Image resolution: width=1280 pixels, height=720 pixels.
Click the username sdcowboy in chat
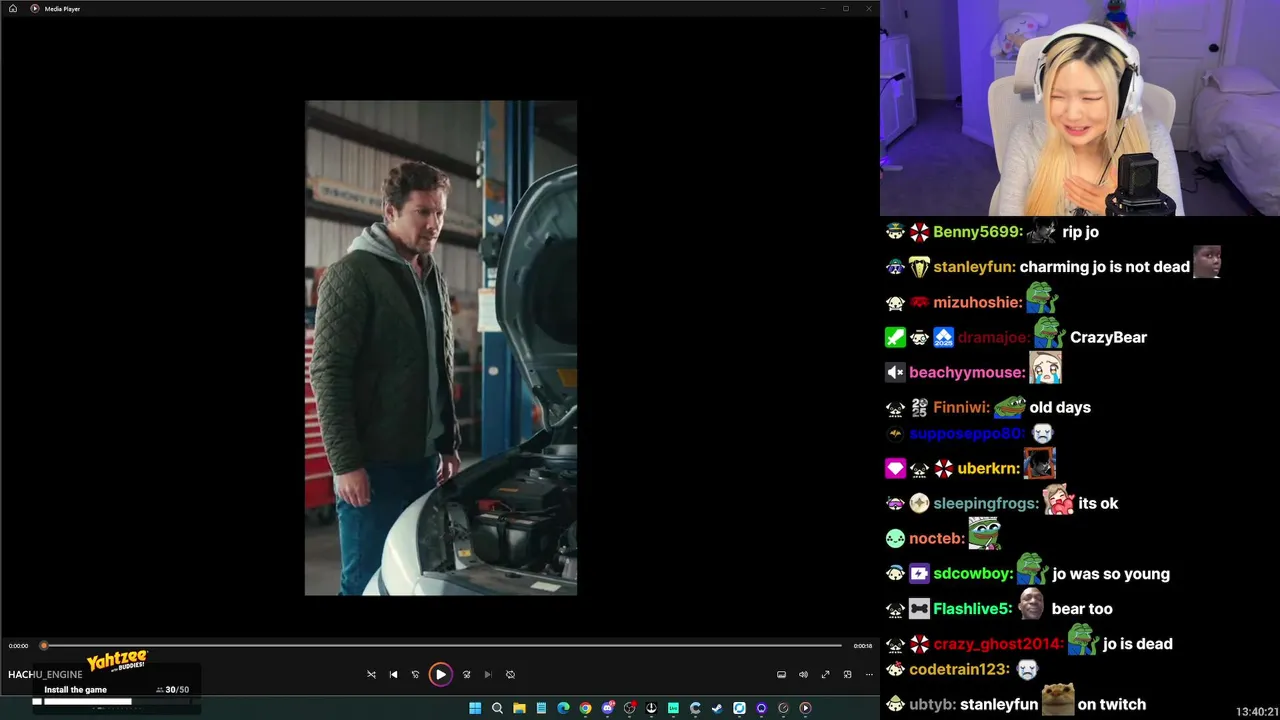(x=974, y=574)
